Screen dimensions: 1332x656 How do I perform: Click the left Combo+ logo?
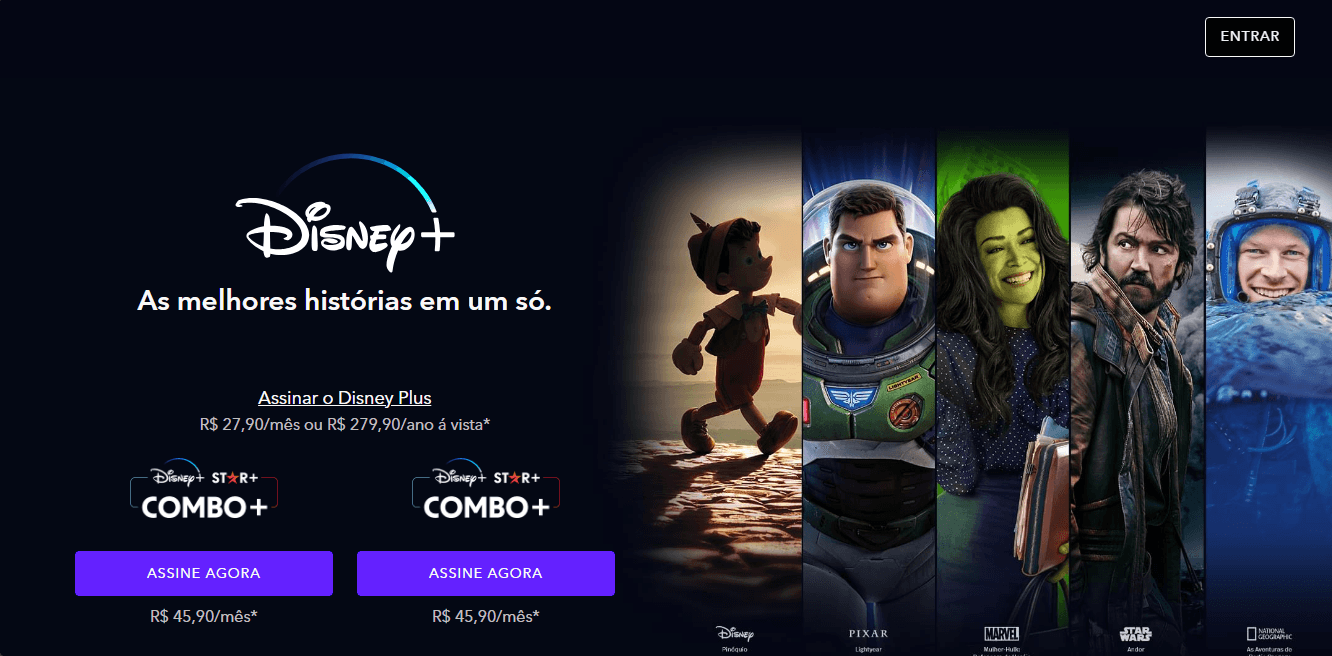pyautogui.click(x=204, y=491)
